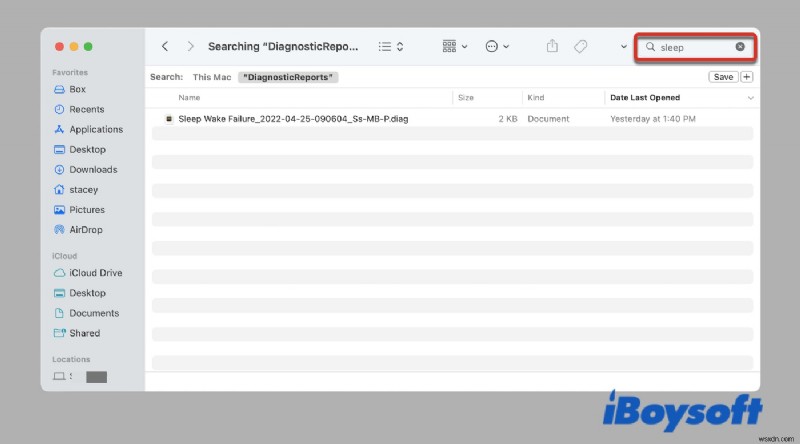Click the Recents clock icon
This screenshot has width=800, height=444.
tap(59, 109)
